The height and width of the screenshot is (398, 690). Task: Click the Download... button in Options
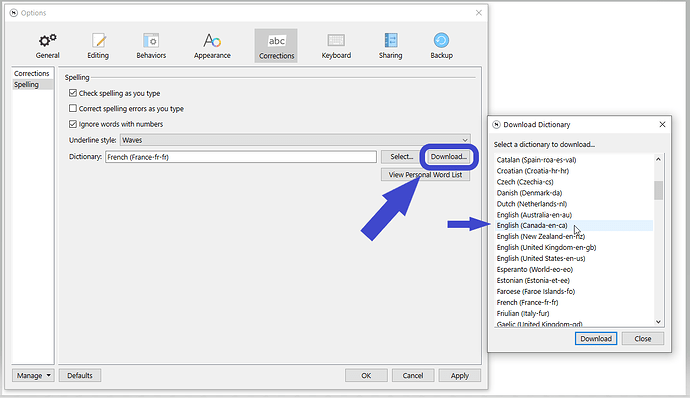[448, 157]
